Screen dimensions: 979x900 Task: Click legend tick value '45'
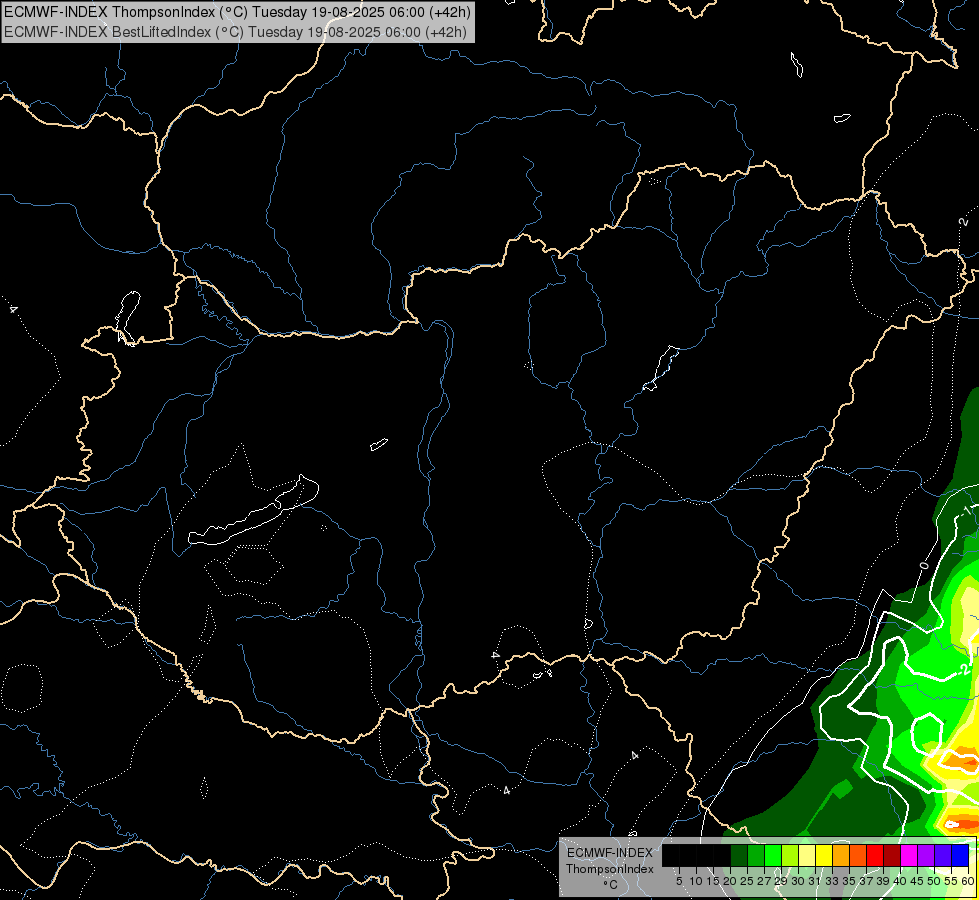pyautogui.click(x=917, y=881)
